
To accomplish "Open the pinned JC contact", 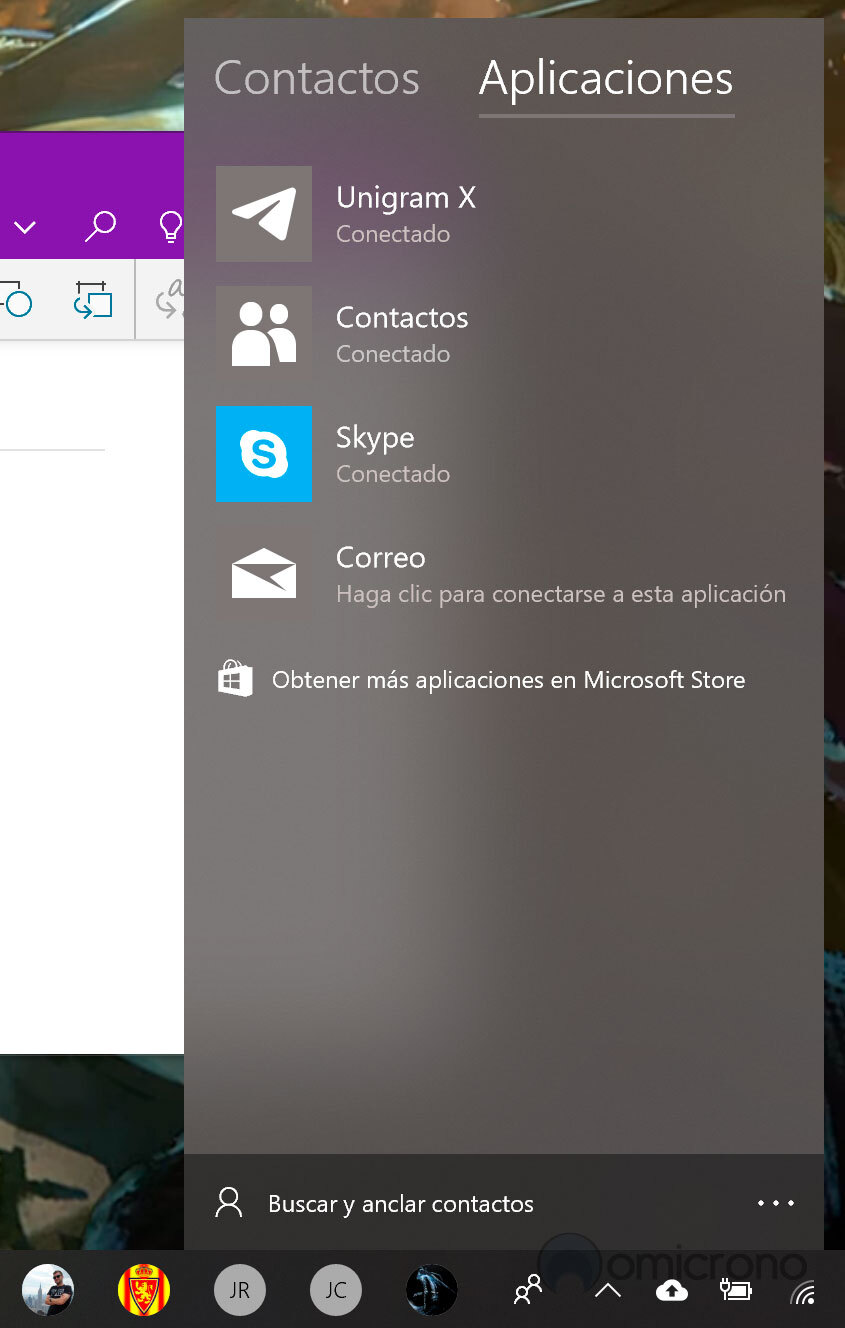I will point(336,1290).
